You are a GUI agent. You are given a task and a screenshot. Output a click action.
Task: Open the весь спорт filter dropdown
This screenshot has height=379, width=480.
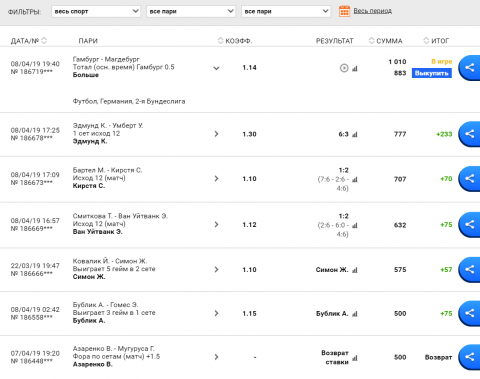click(96, 11)
